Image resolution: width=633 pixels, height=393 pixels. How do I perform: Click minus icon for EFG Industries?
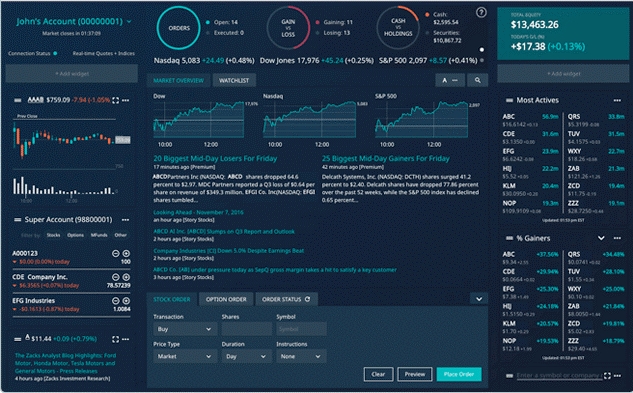coord(115,301)
